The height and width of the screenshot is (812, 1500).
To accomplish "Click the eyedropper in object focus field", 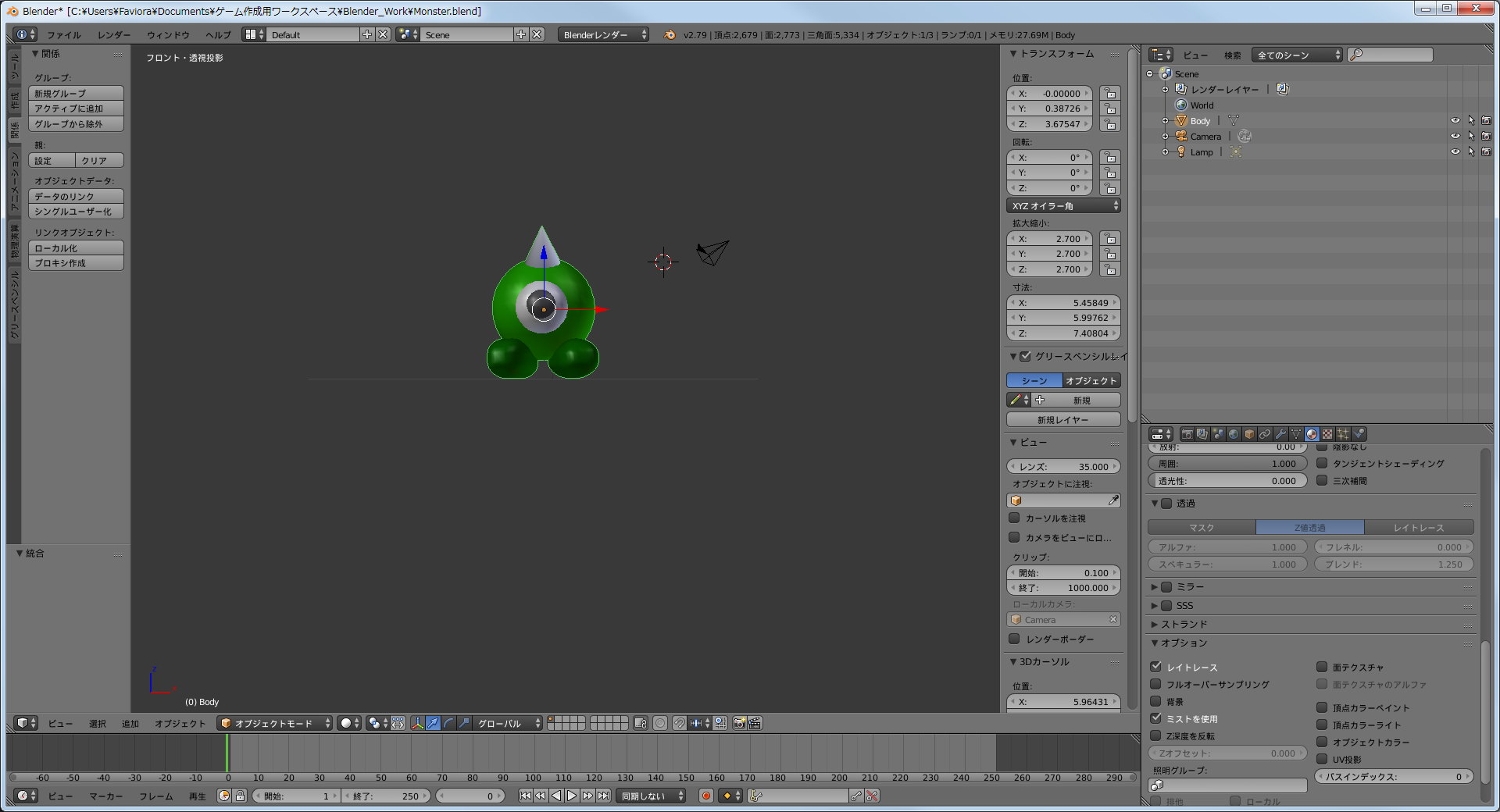I will [x=1113, y=500].
